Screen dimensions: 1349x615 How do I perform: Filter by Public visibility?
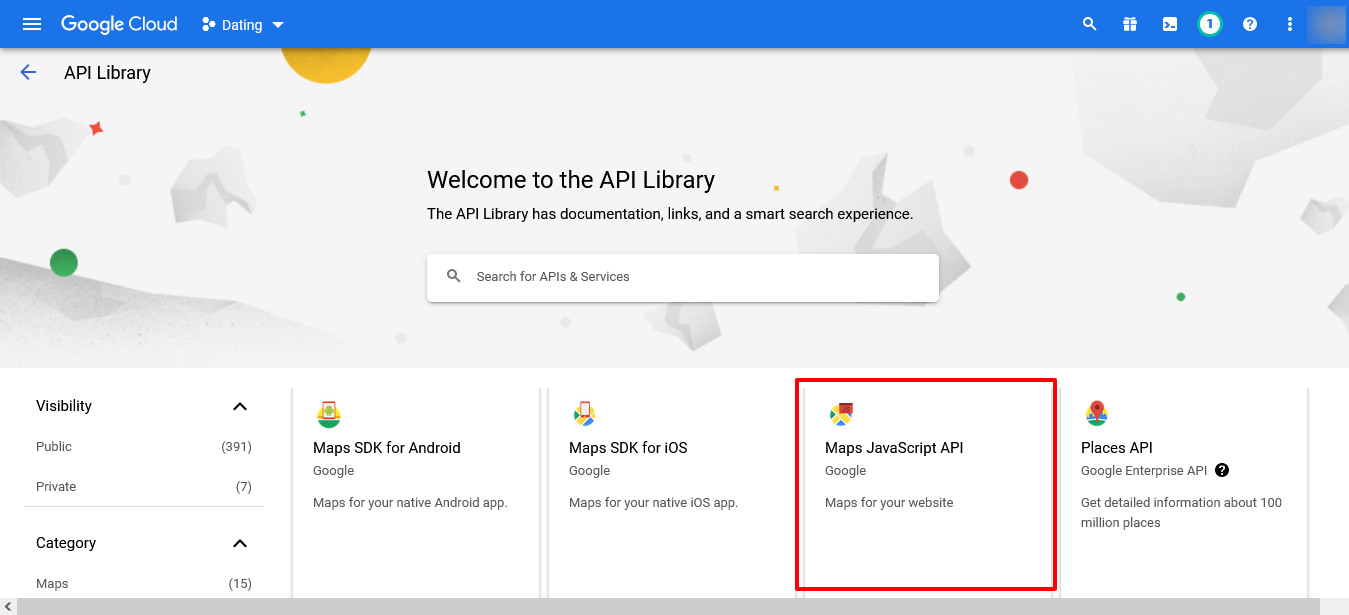[x=54, y=447]
